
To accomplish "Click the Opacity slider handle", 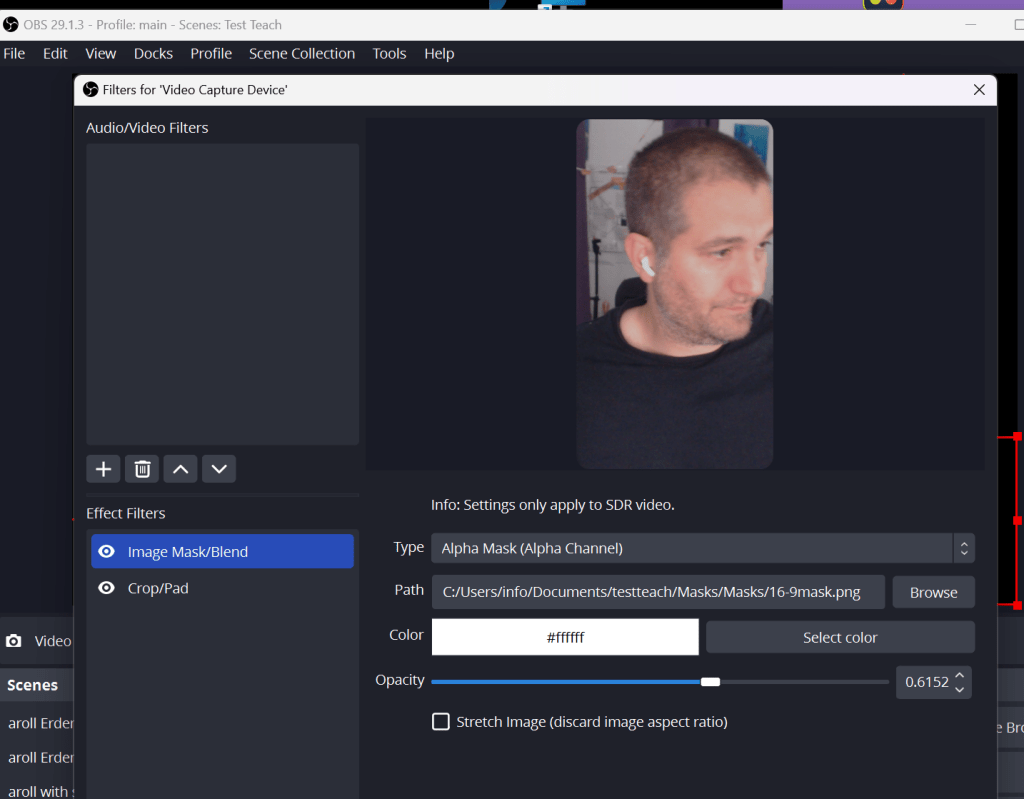I will pos(711,682).
